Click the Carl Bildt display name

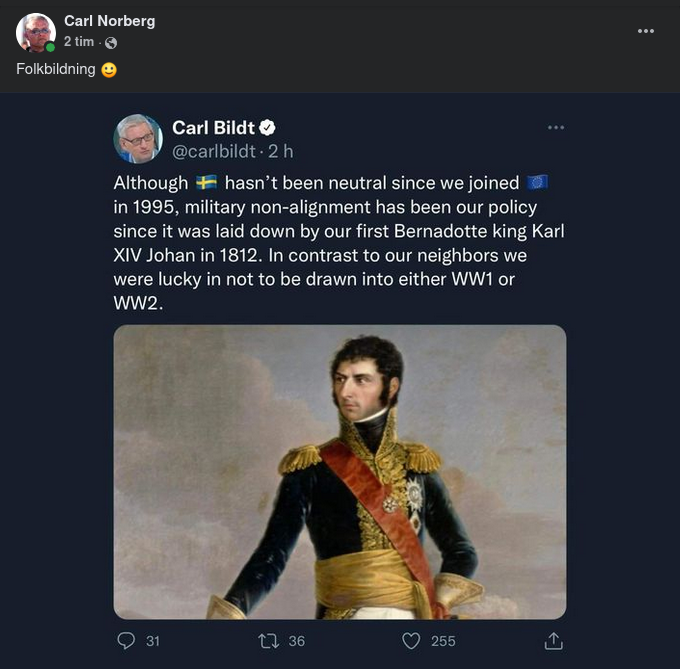point(213,128)
